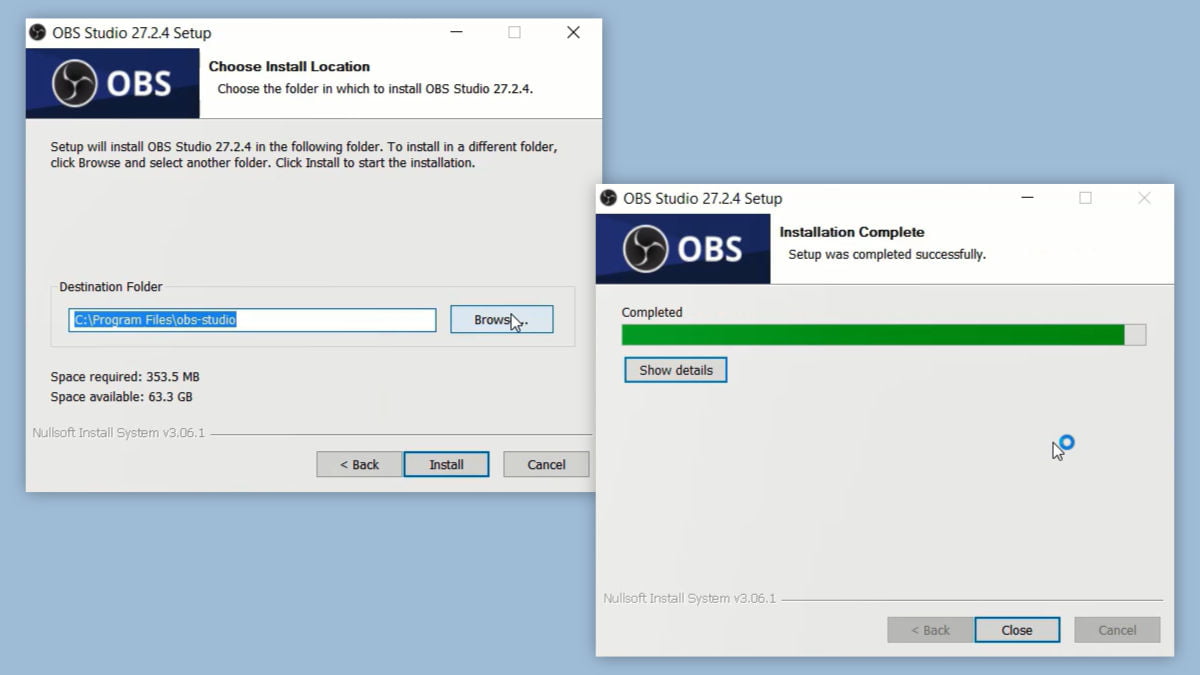
Task: Click the 'Destination Folder' group label
Action: click(111, 287)
